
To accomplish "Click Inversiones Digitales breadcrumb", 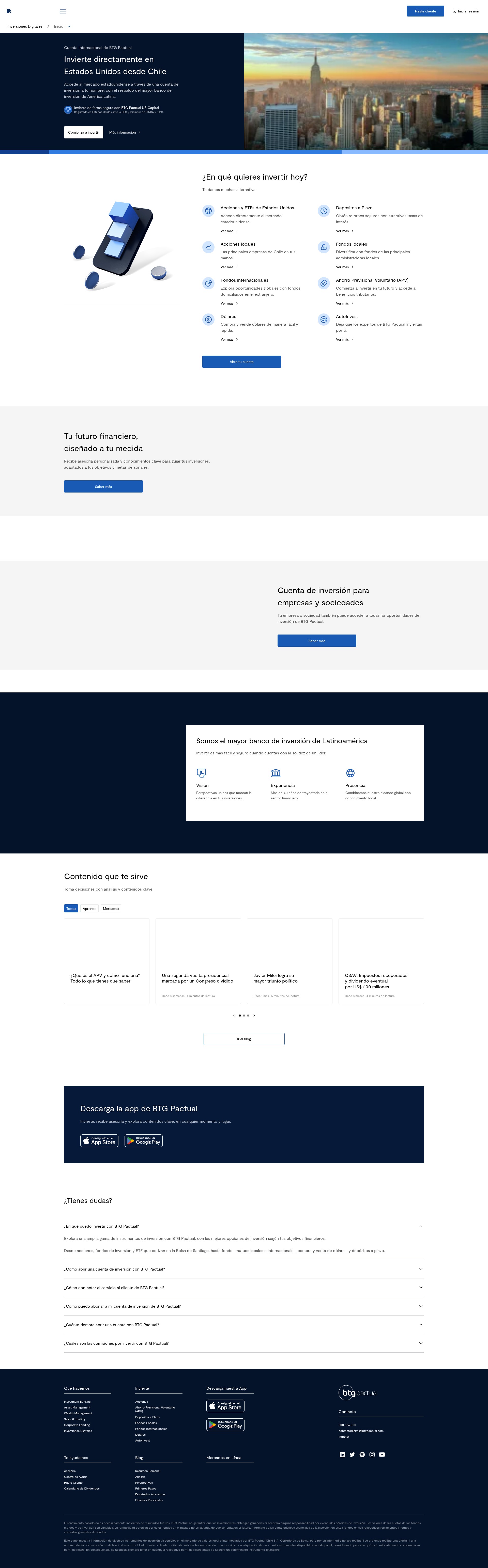I will point(25,26).
